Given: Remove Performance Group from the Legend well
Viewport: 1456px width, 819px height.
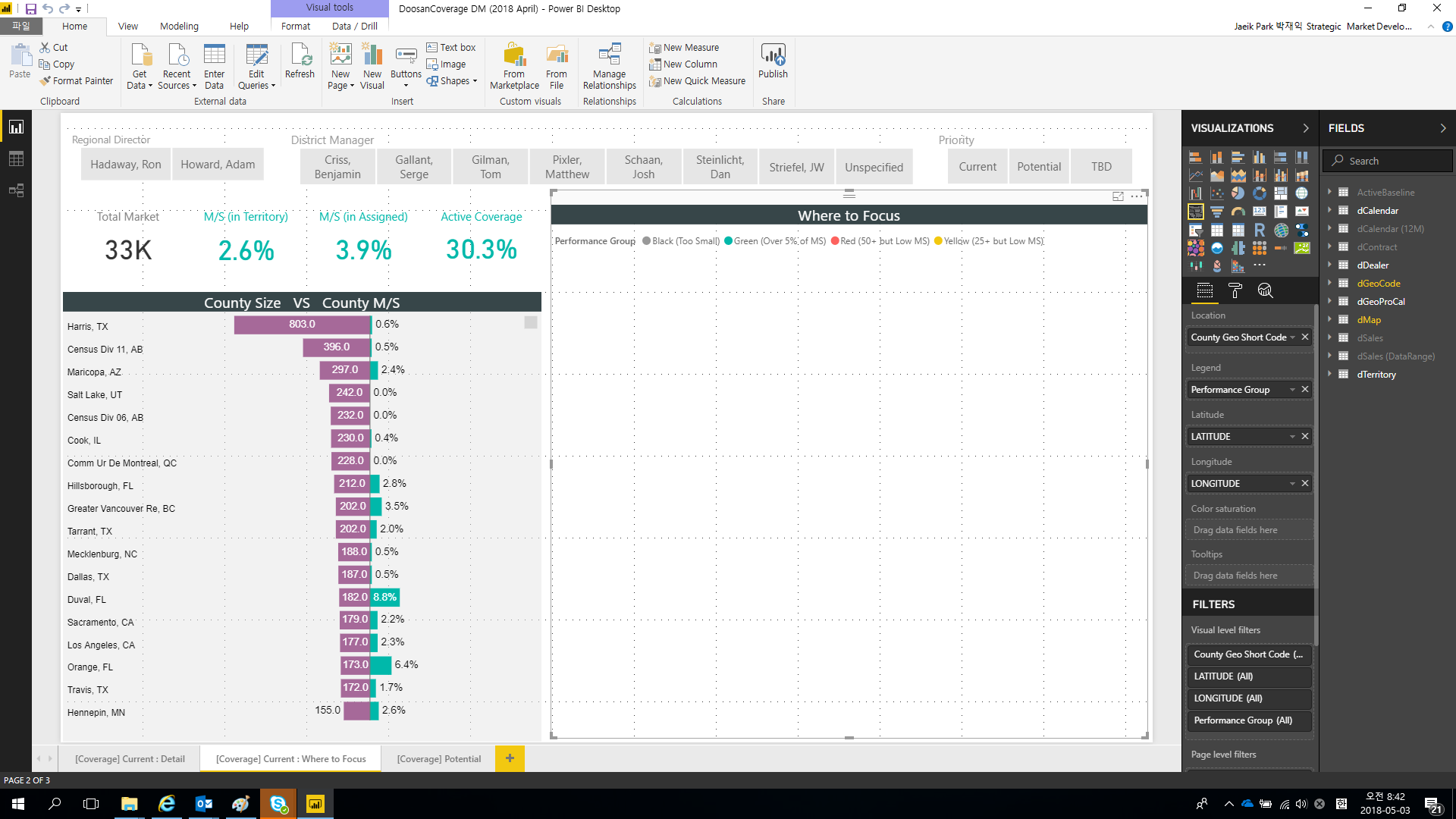Looking at the screenshot, I should coord(1305,390).
